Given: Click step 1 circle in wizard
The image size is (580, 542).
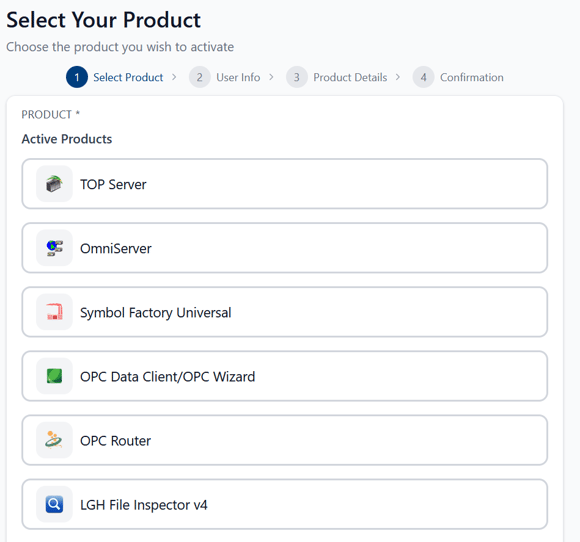Looking at the screenshot, I should tap(77, 77).
